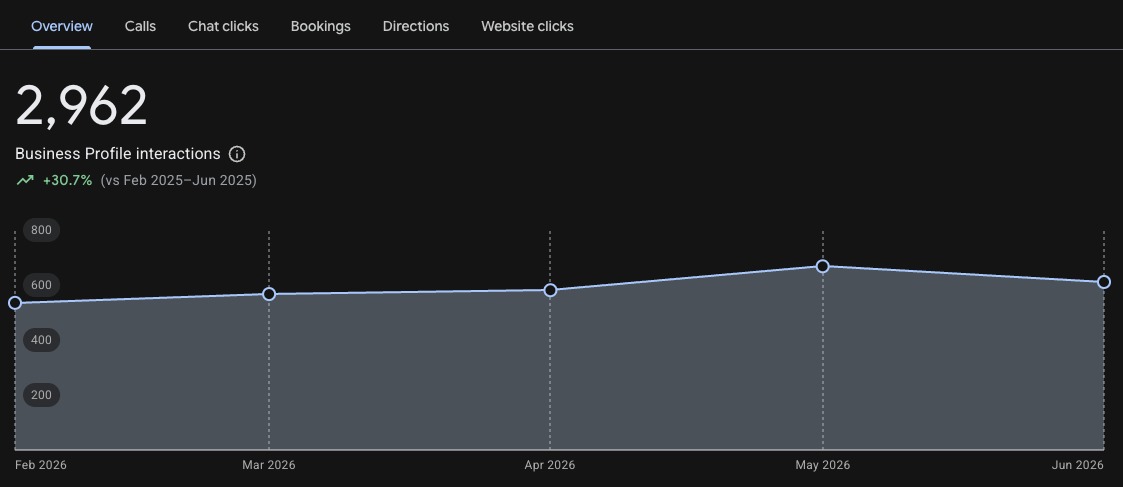Click the info icon beside Business Profile interactions
This screenshot has height=487, width=1123.
(x=237, y=154)
